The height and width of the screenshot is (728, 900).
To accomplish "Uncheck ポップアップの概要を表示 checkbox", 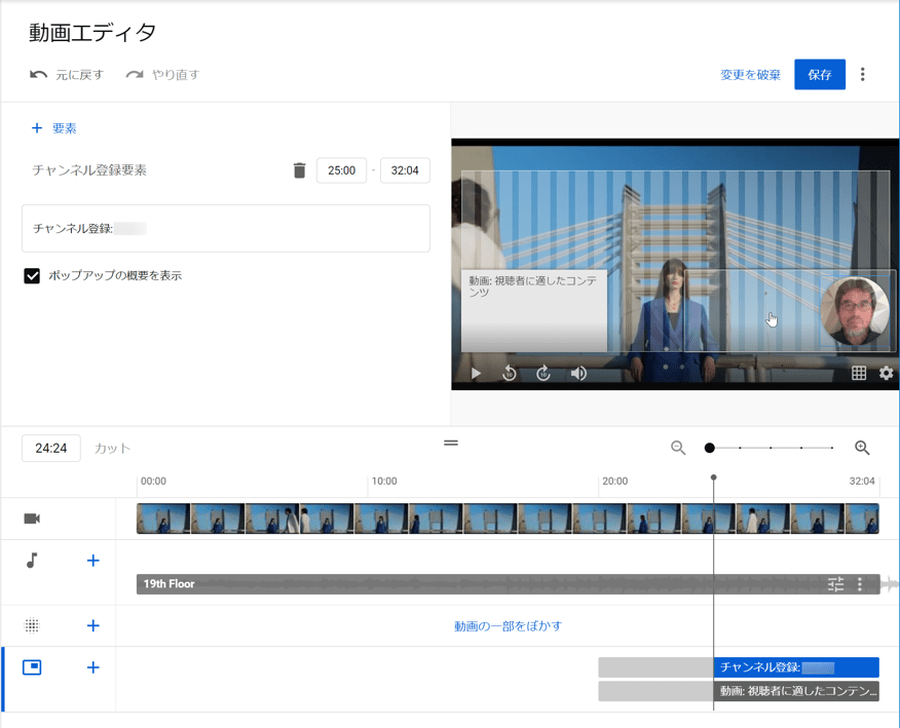I will 32,275.
